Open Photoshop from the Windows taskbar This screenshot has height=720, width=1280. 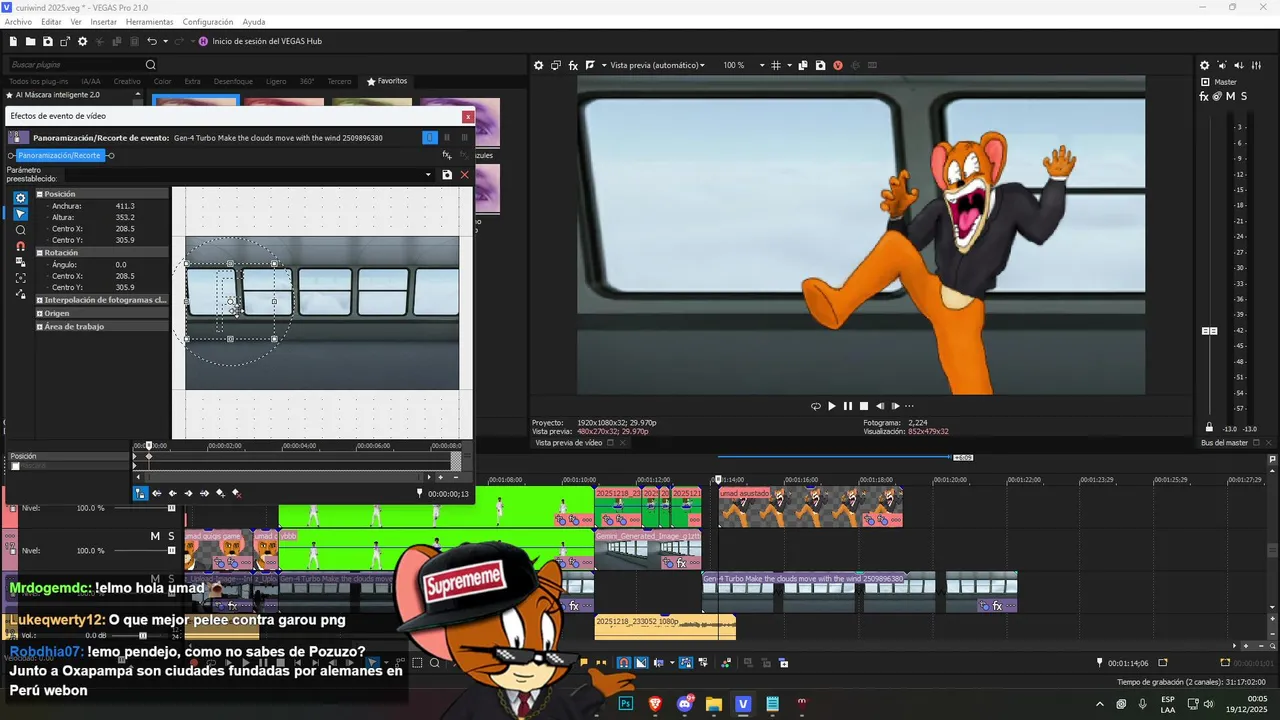626,704
